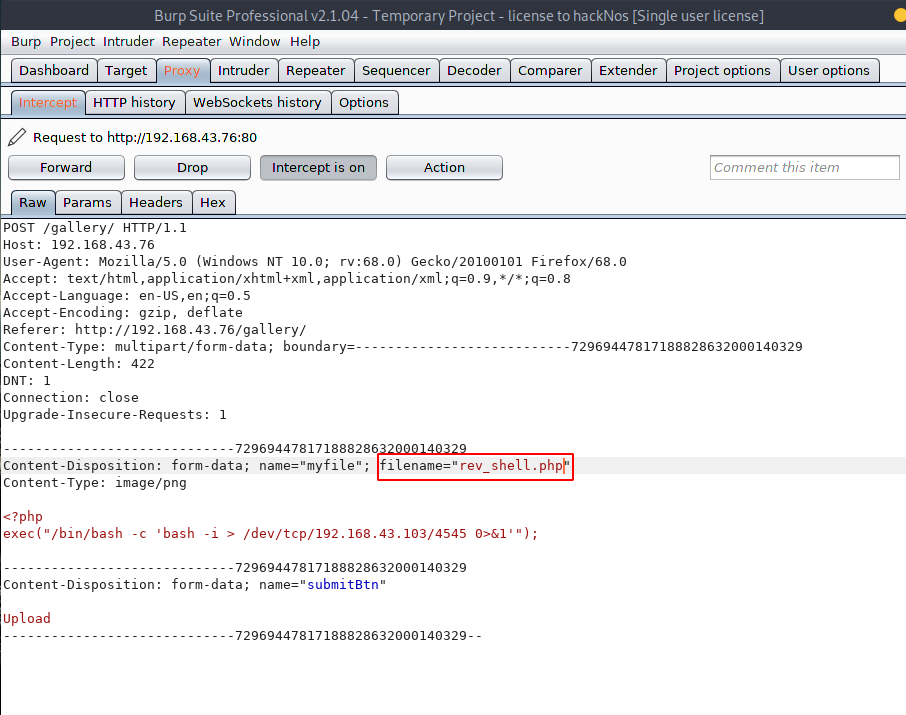
Task: Click the Content-Length: 422 line
Action: click(x=79, y=364)
